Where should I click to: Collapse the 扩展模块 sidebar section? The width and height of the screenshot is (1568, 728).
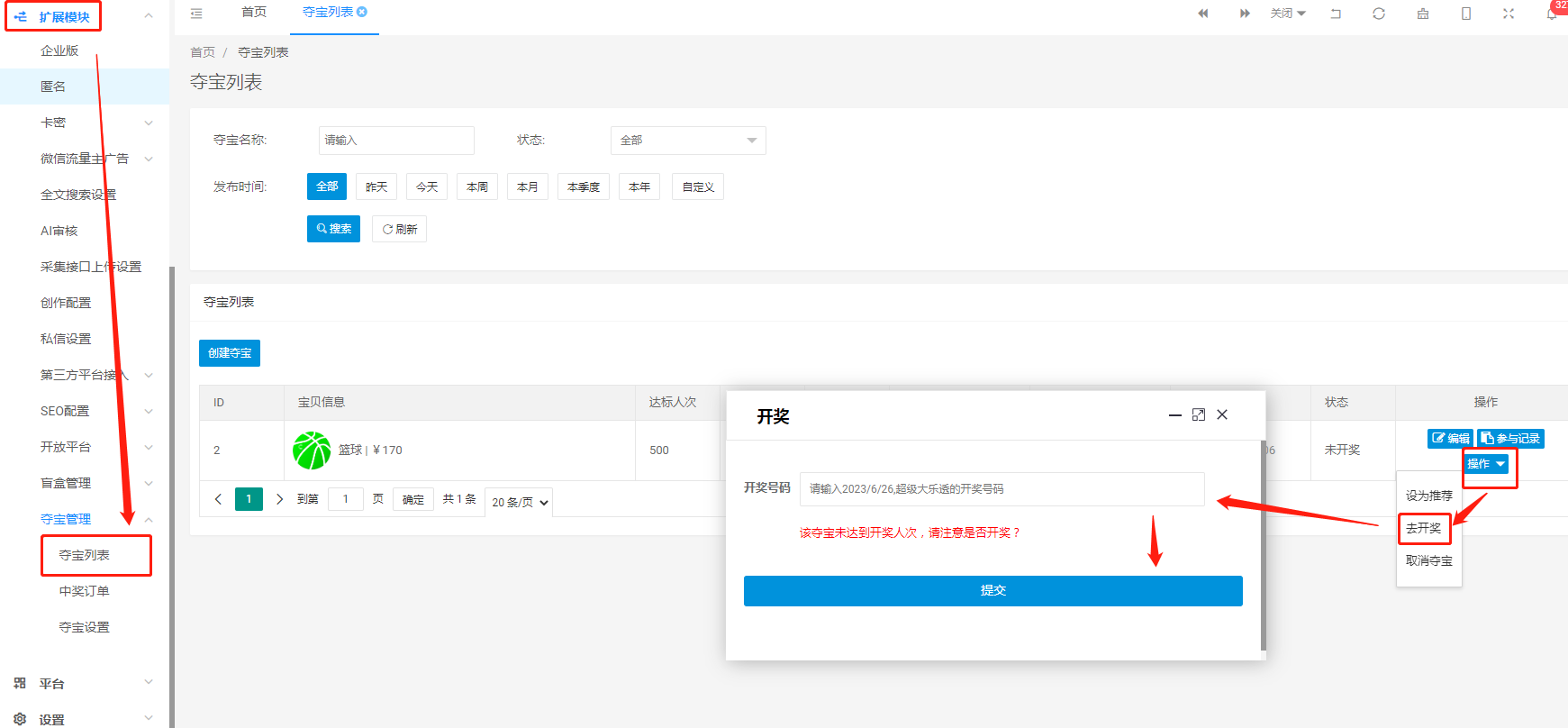(149, 16)
